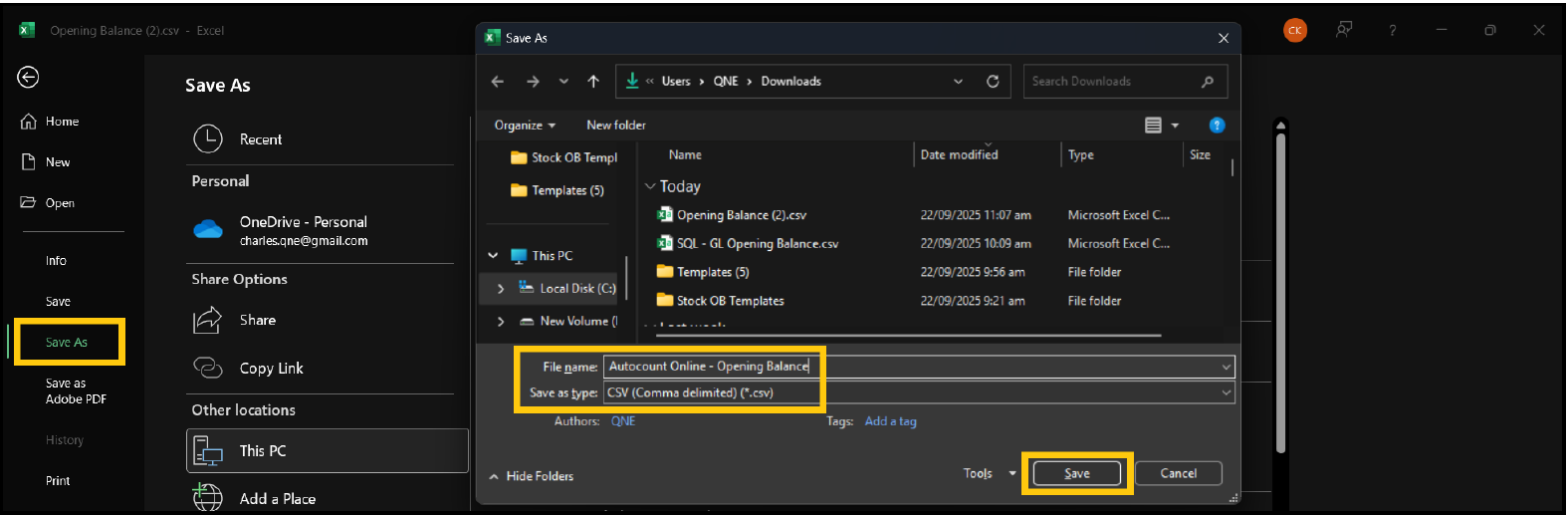This screenshot has height=516, width=1568.
Task: Sort by Name column header
Action: tap(685, 155)
